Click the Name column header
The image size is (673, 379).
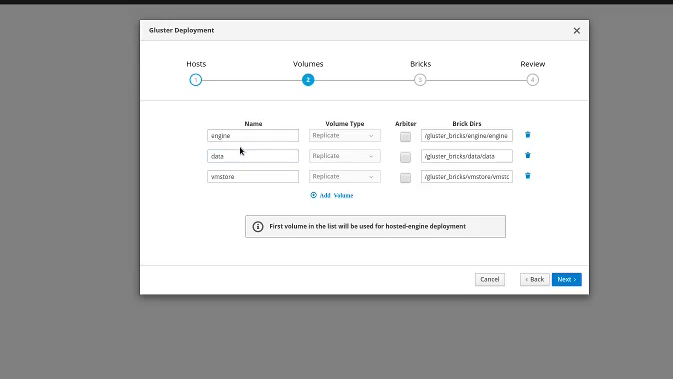(x=253, y=124)
